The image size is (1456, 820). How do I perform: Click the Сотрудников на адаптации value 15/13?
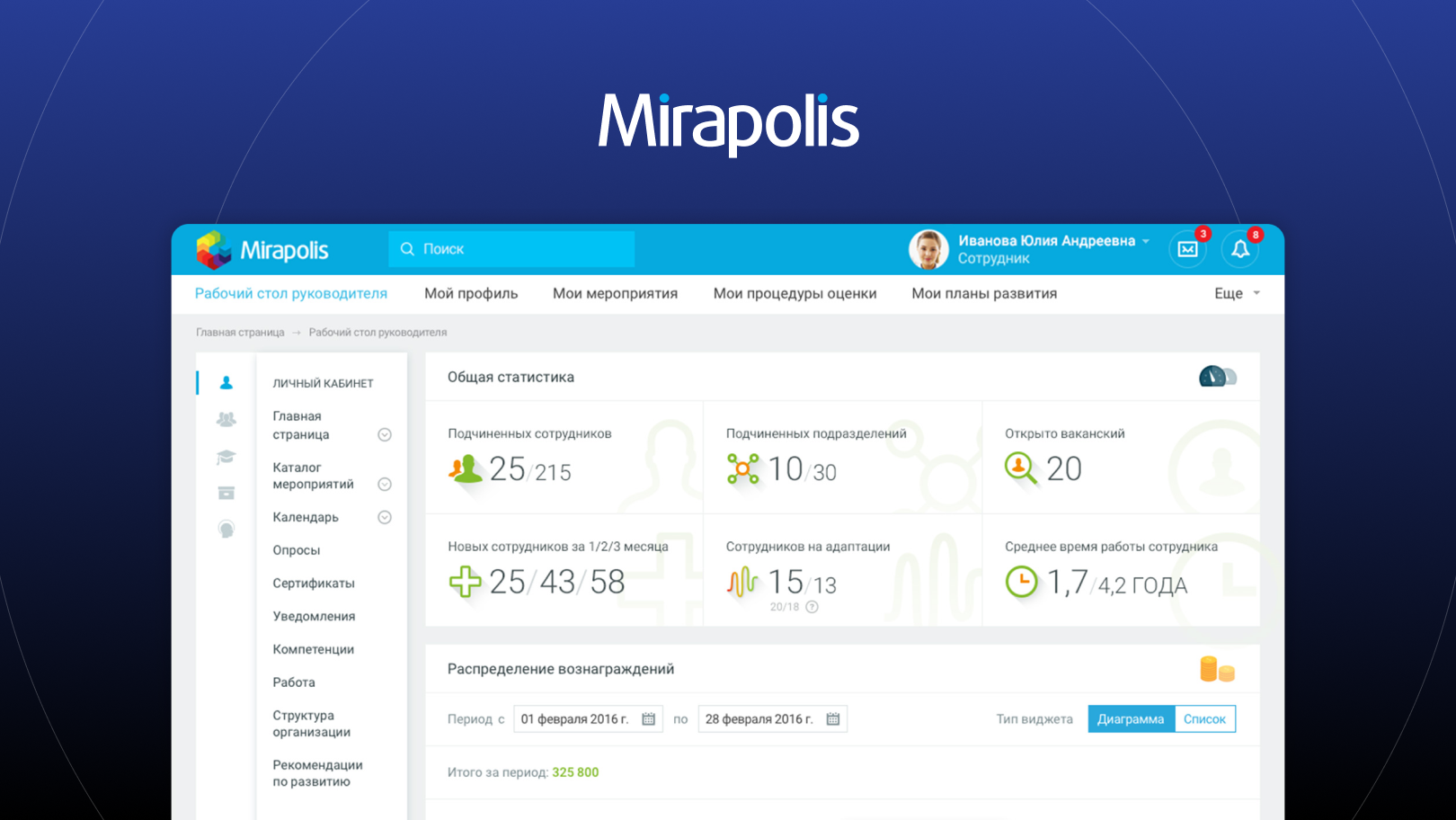802,583
